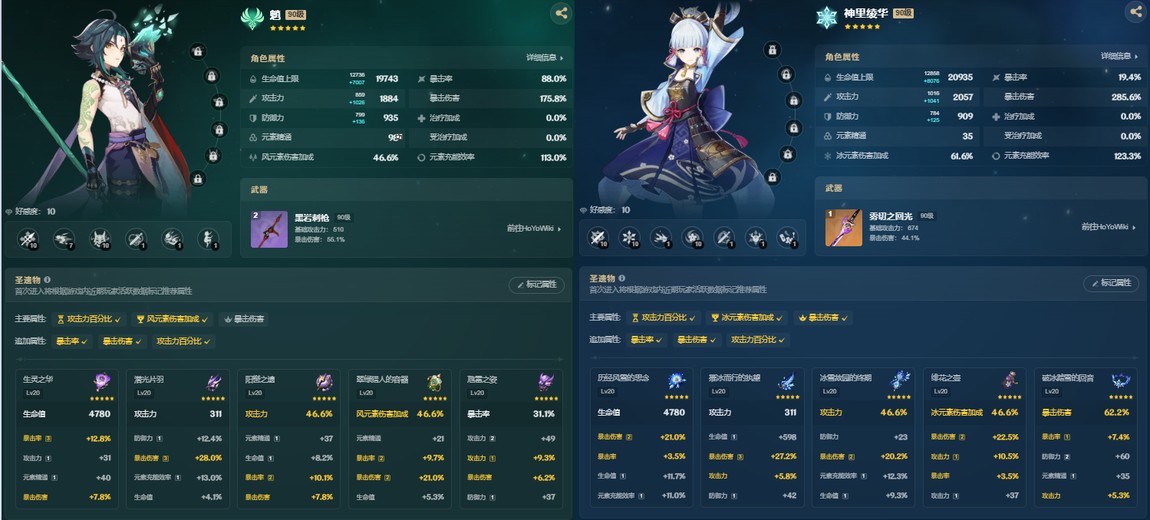Open 前往HoYoWiki link for 黑岩刺枪
Screen dimensions: 1150x520
coord(534,229)
